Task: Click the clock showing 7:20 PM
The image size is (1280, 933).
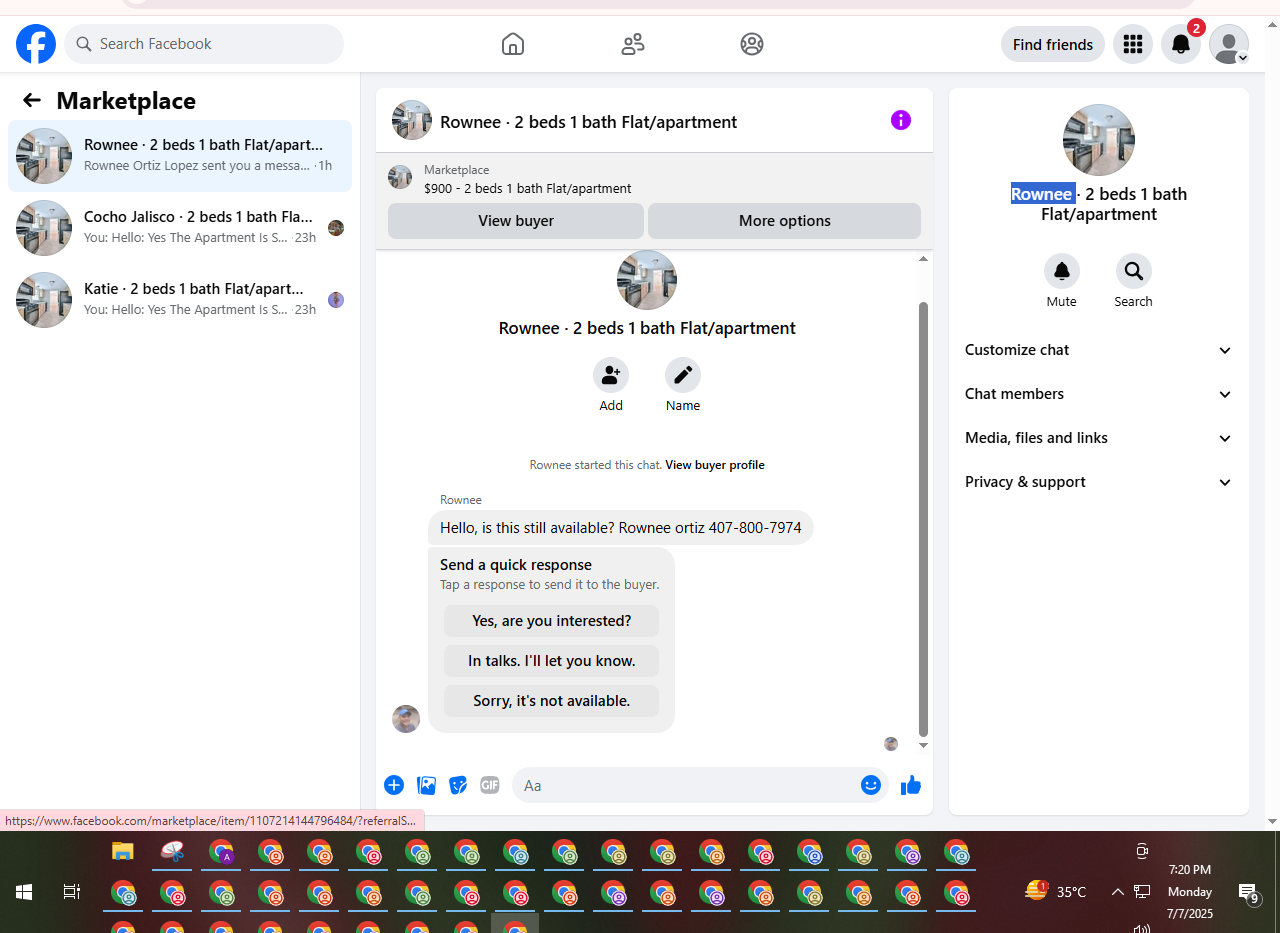Action: [x=1189, y=870]
